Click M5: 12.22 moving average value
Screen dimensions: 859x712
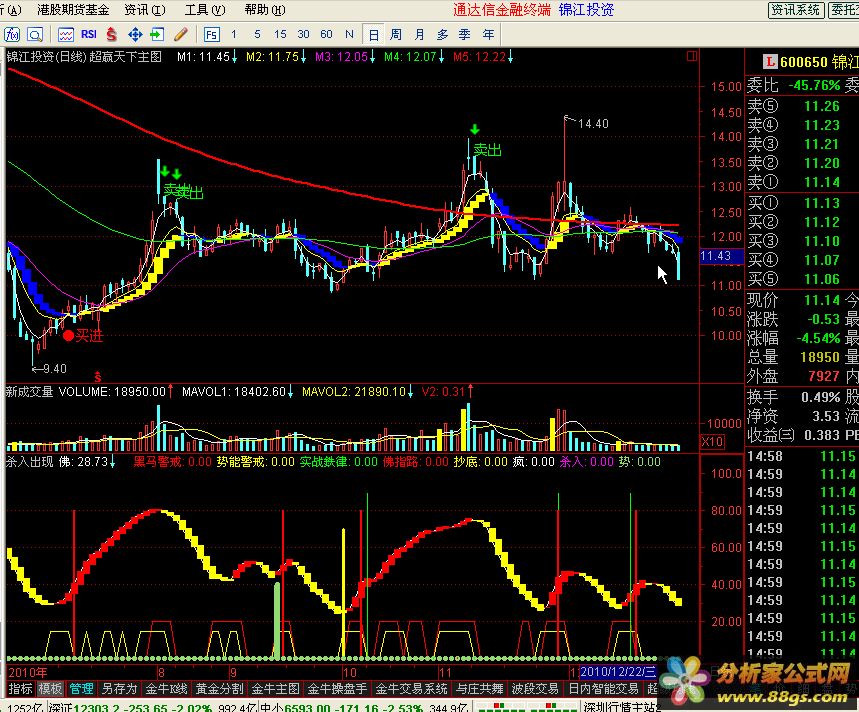[483, 56]
